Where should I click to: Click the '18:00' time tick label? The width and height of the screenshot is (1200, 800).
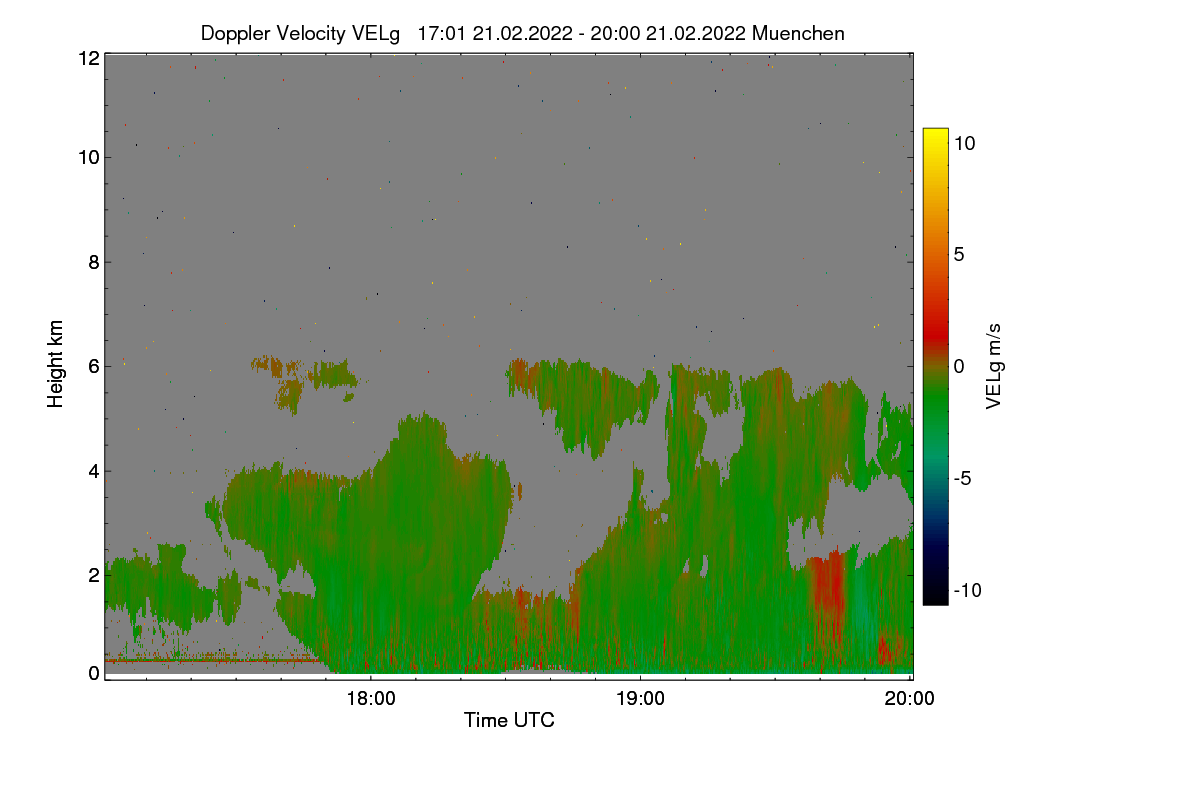coord(371,699)
